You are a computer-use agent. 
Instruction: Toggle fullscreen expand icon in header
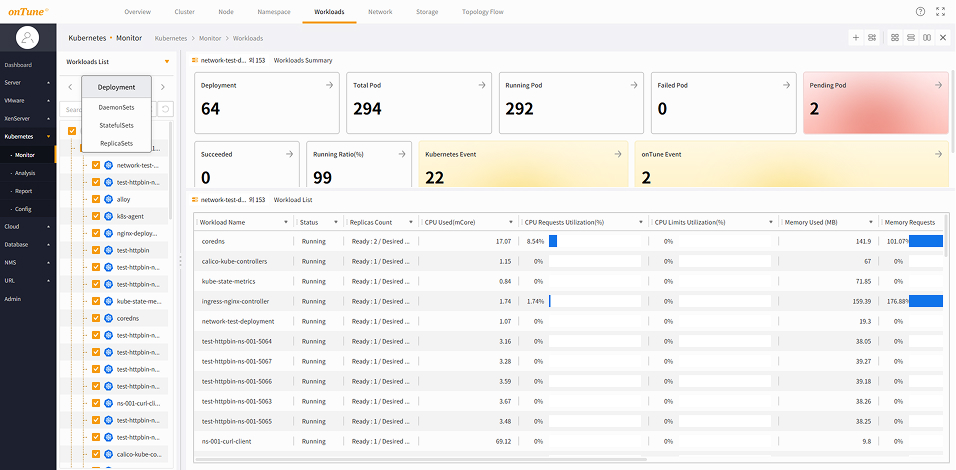[x=941, y=12]
